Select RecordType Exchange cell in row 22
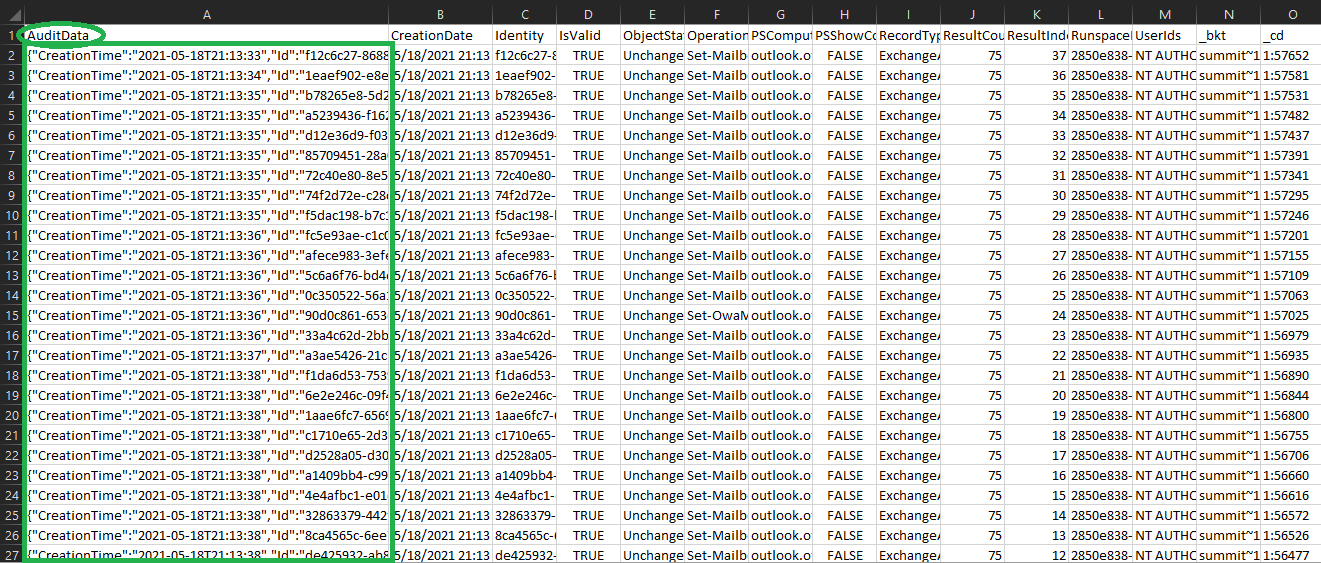This screenshot has height=563, width=1321. pos(908,455)
